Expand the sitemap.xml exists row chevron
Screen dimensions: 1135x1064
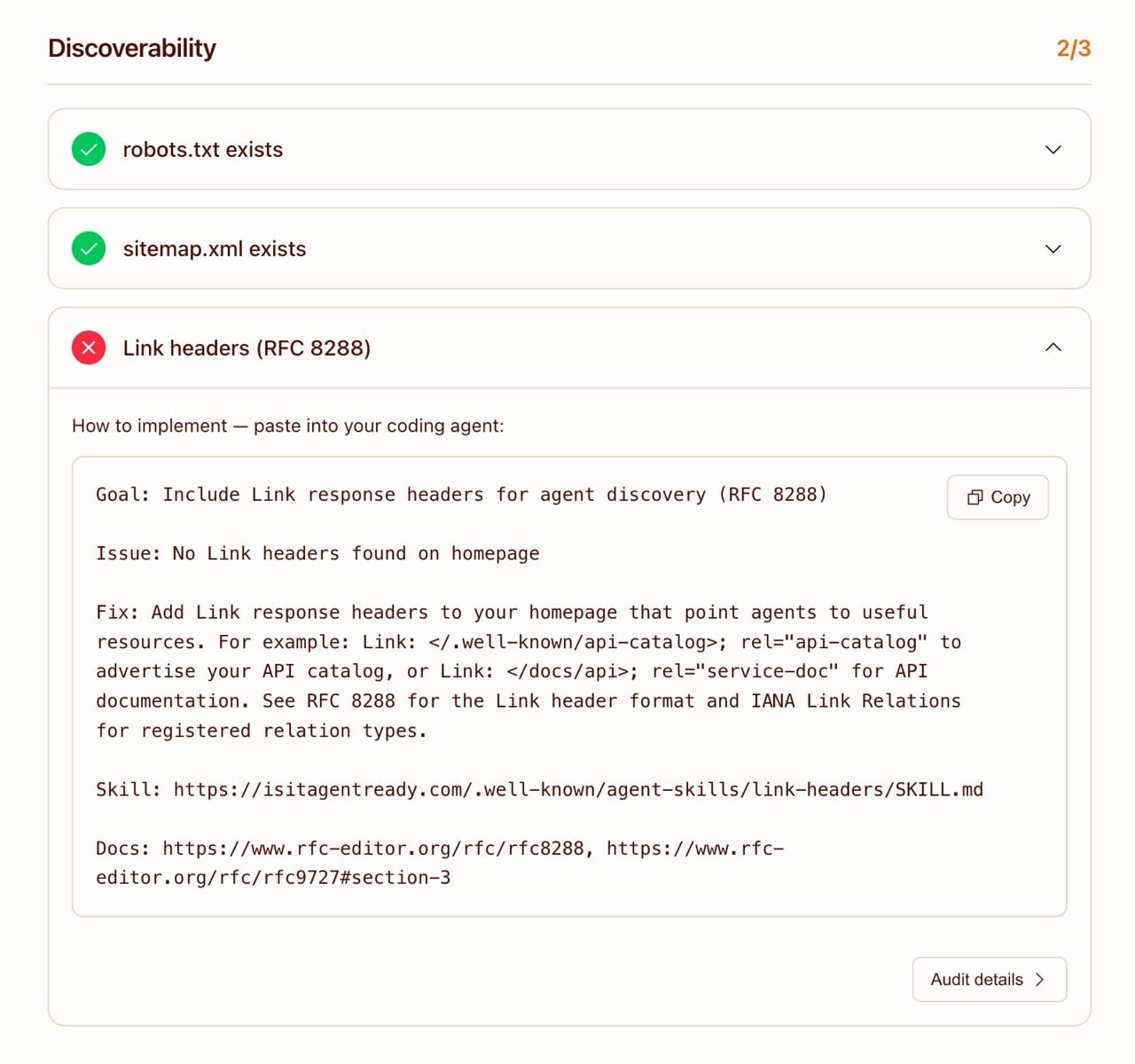(x=1053, y=249)
